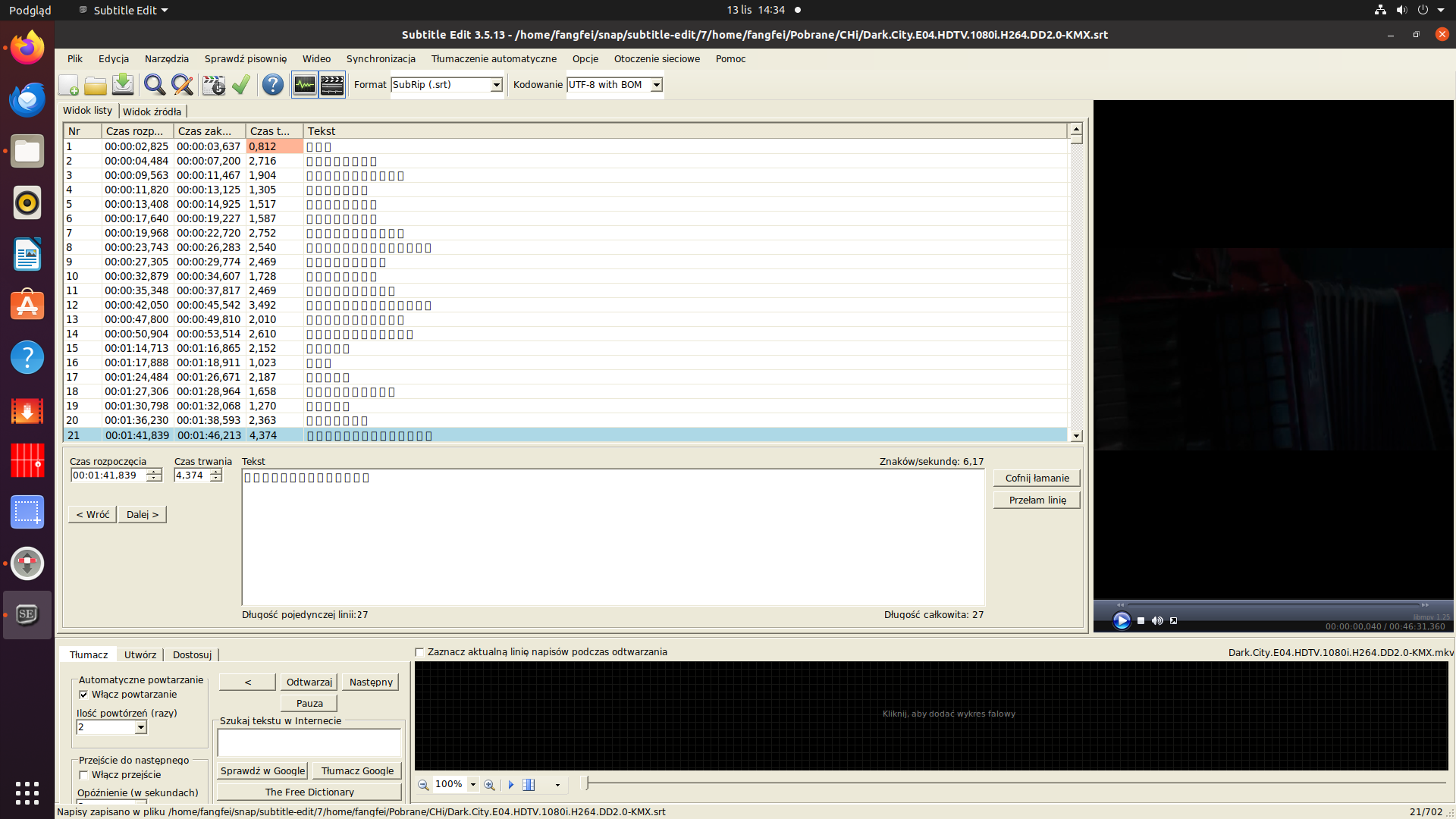Adjust 'Czas trwania' duration spinner
Image resolution: width=1456 pixels, height=819 pixels.
216,475
